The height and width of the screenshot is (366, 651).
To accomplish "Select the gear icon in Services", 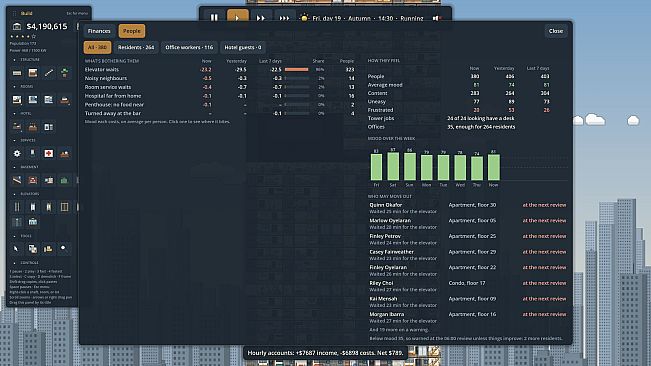I will tap(17, 154).
